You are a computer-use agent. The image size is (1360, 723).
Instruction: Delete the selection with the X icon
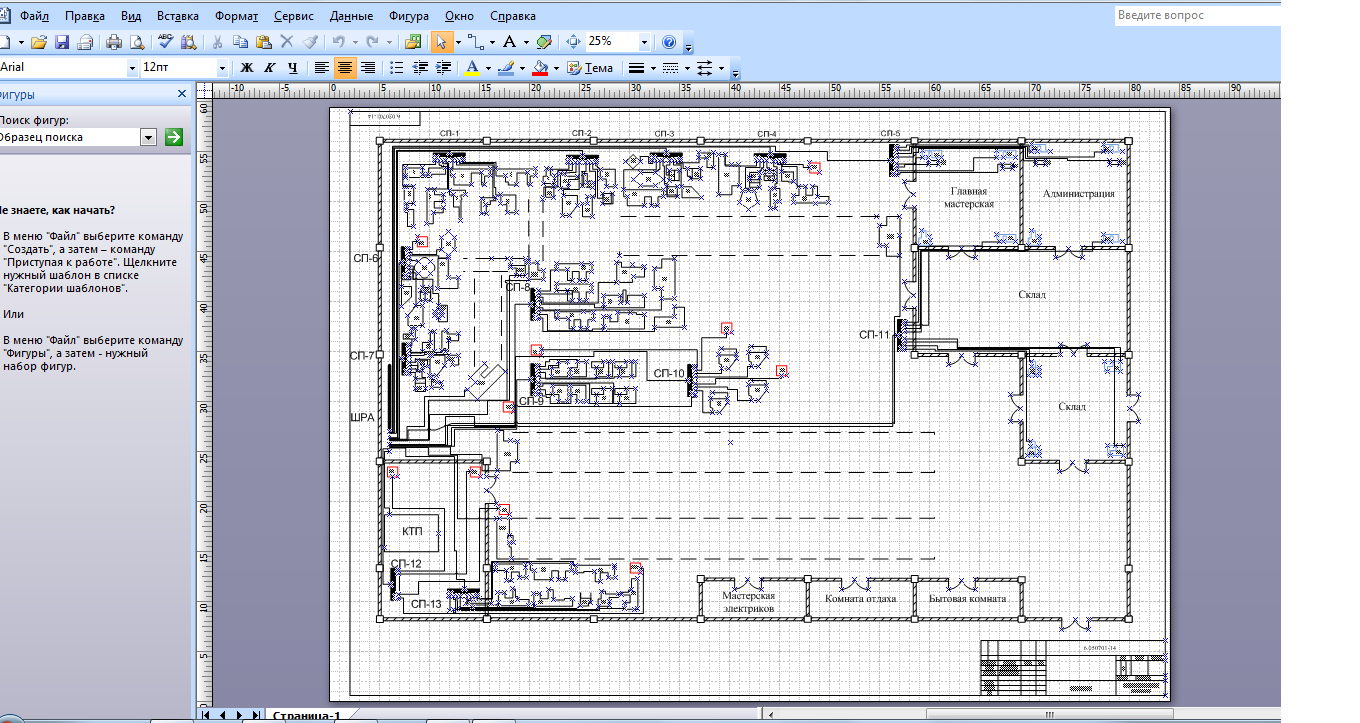(x=287, y=42)
